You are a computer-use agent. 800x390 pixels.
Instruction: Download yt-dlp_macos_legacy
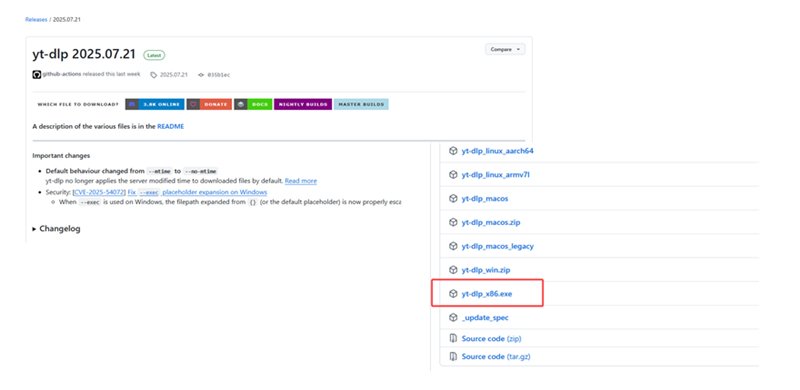(x=497, y=246)
